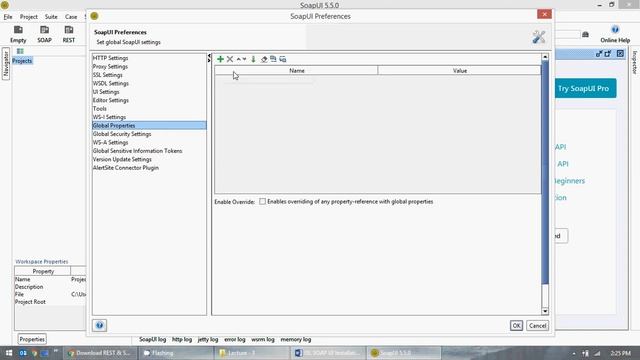Switch to jetty log tab
Viewport: 640px width, 360px height.
click(x=208, y=339)
